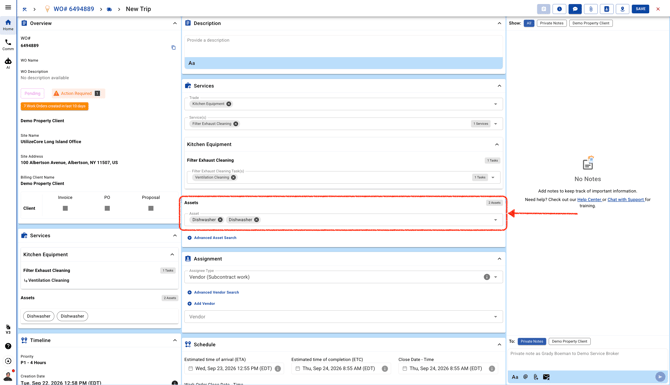
Task: Open the Service(s) dropdown
Action: point(496,123)
